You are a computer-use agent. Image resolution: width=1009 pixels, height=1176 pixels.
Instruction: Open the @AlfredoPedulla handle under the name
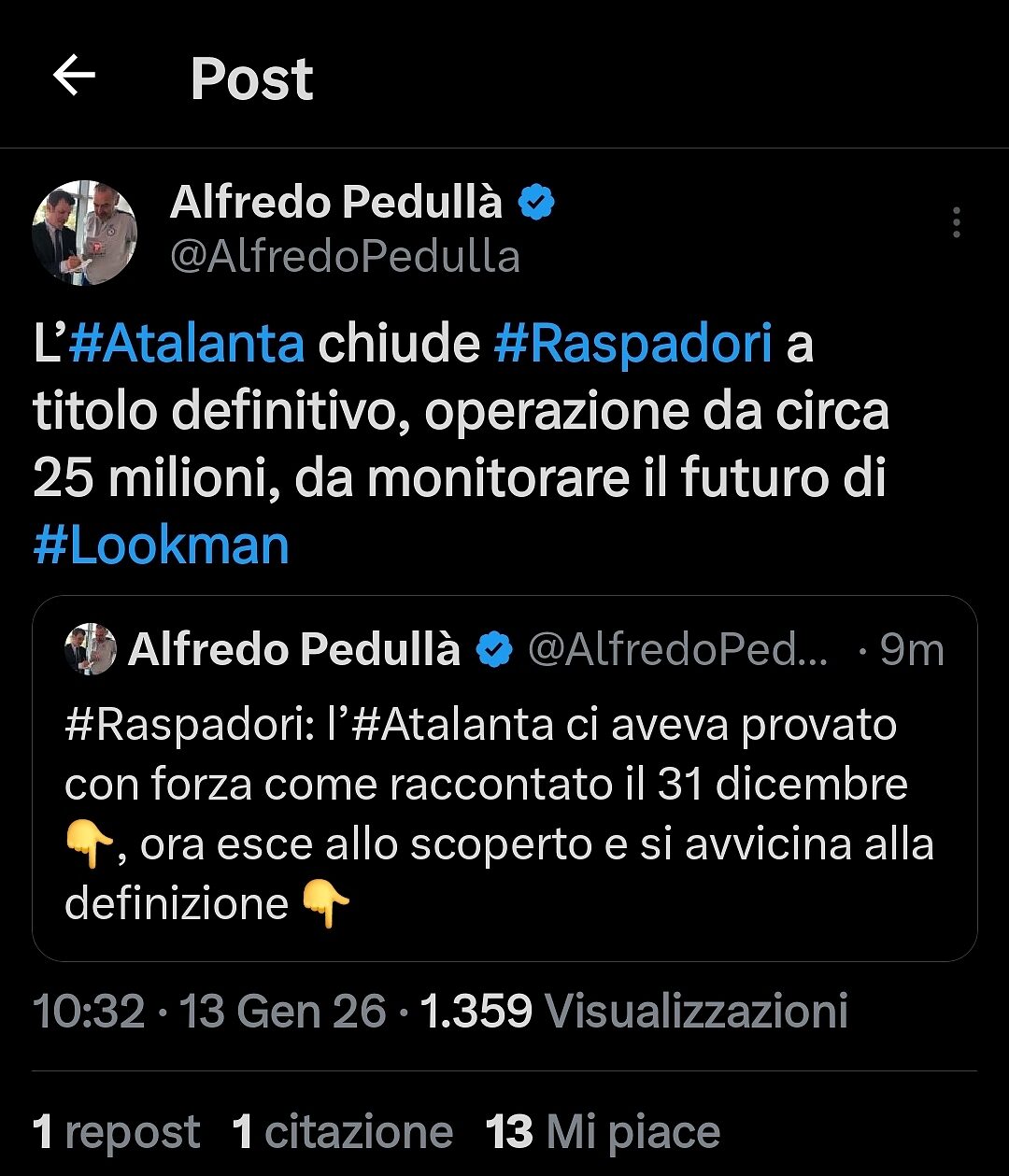345,257
